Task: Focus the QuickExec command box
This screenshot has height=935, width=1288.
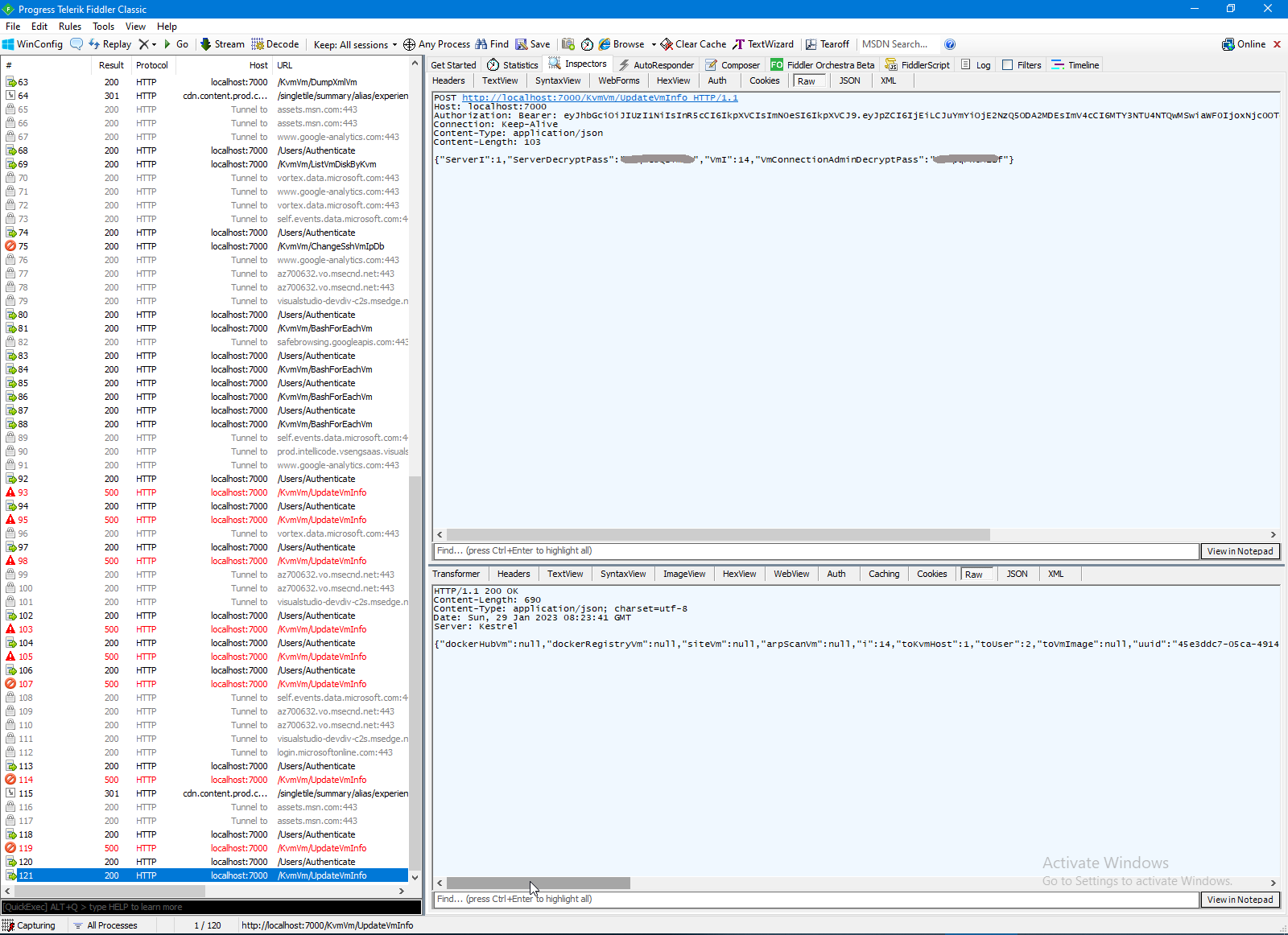Action: pyautogui.click(x=211, y=907)
